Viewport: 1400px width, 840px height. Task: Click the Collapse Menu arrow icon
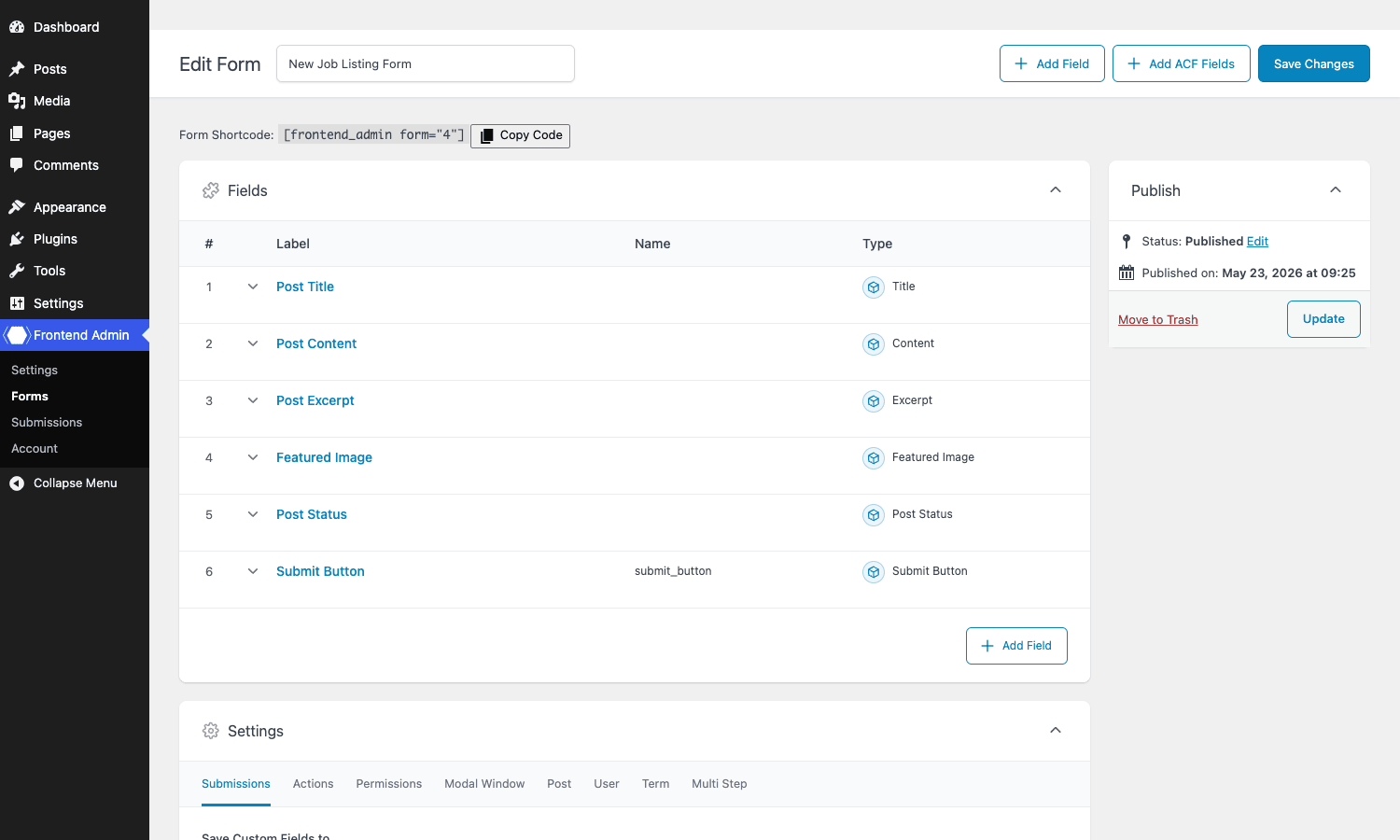[x=17, y=483]
